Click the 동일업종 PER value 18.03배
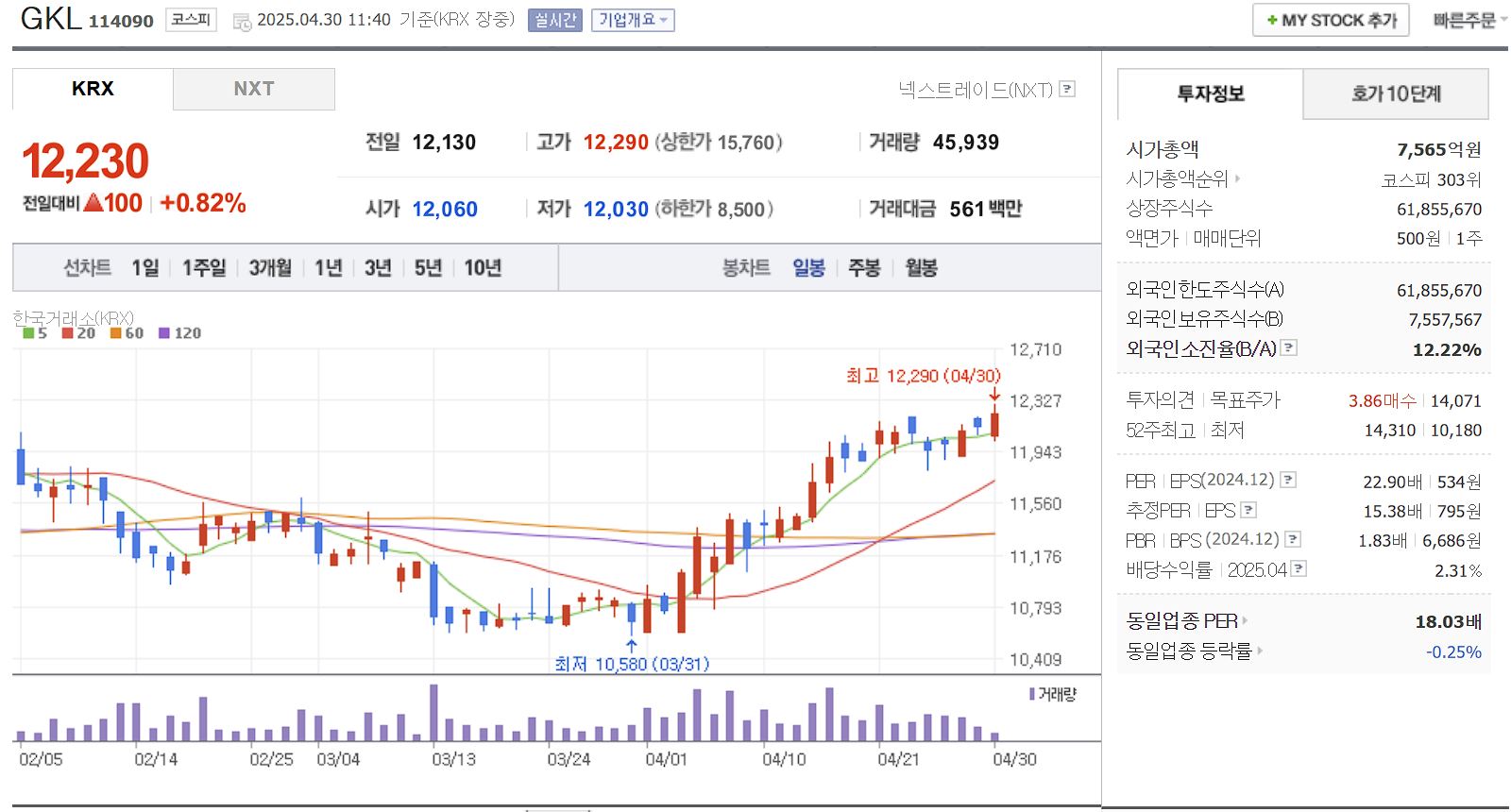 (x=1449, y=621)
